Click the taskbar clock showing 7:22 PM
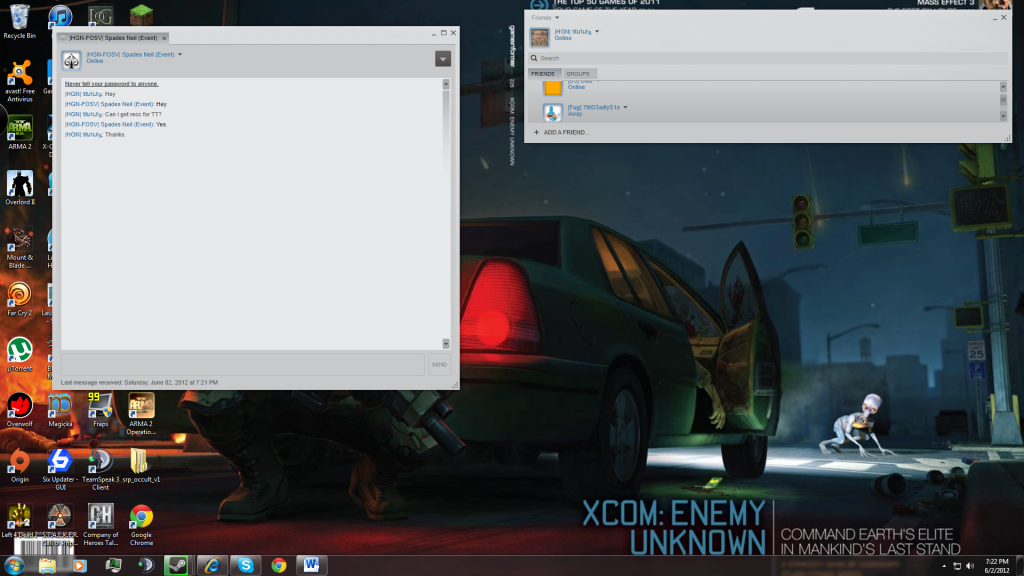The image size is (1024, 576). [997, 566]
